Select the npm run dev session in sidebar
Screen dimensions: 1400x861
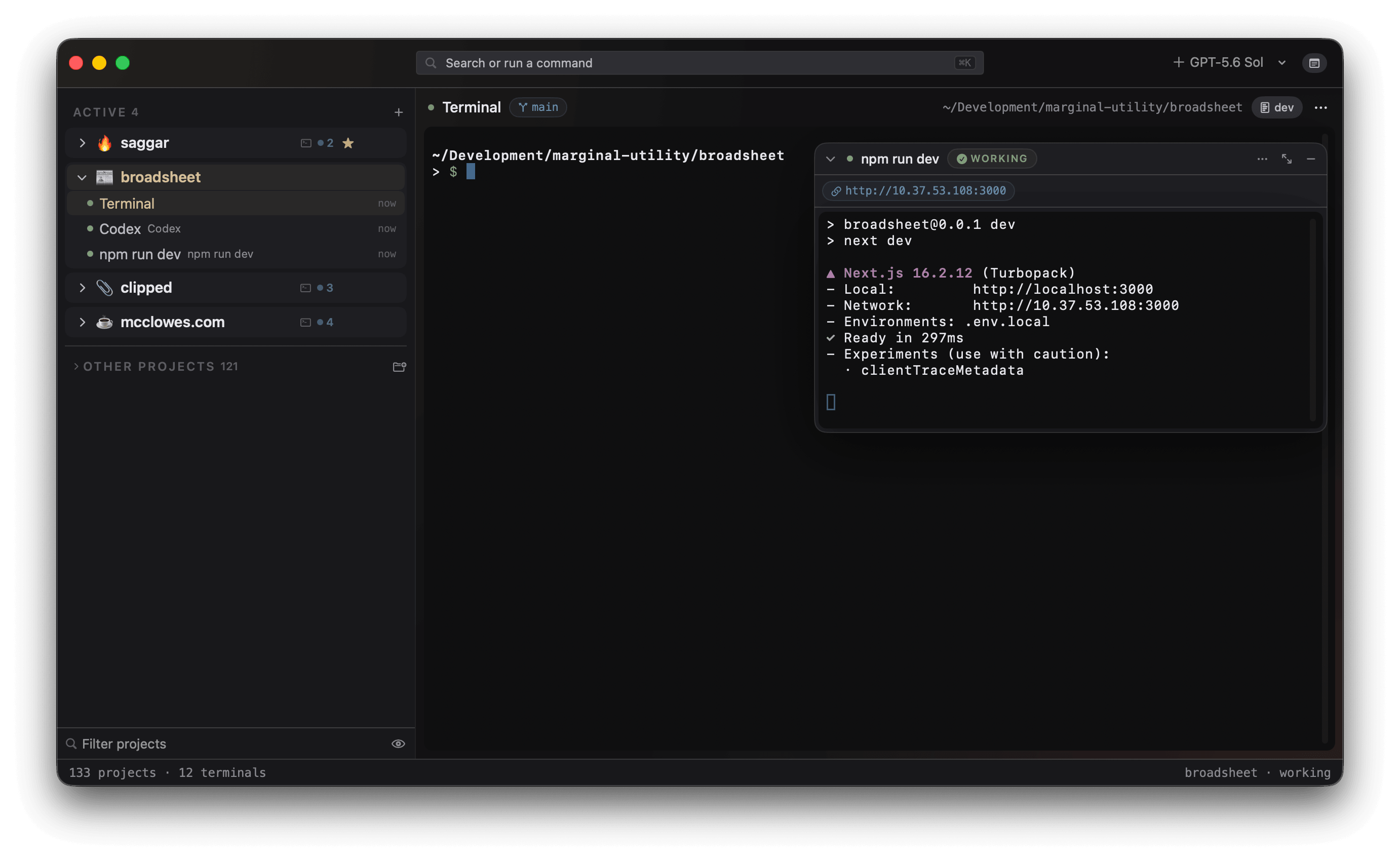[x=236, y=254]
